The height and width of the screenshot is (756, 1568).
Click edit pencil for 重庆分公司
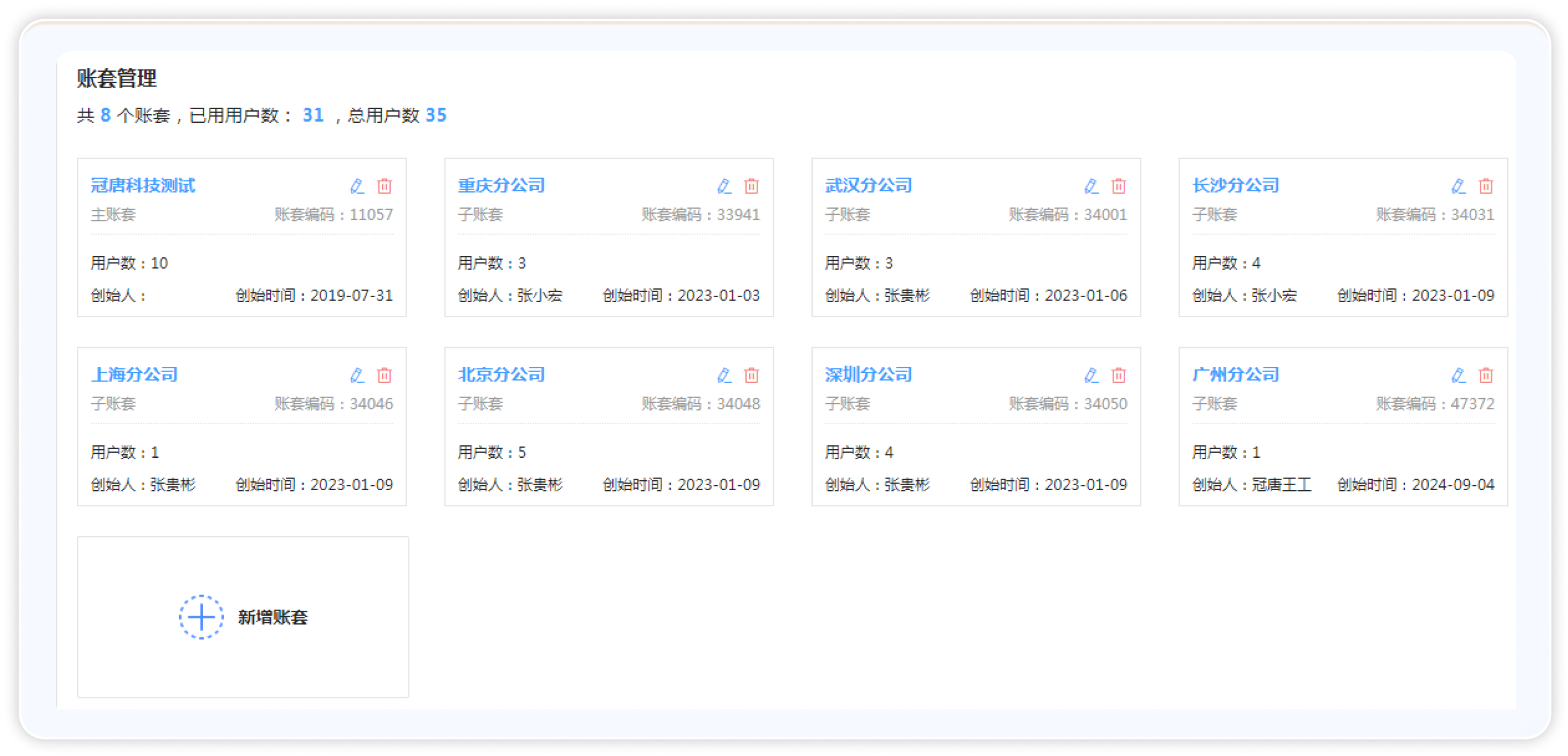click(725, 186)
